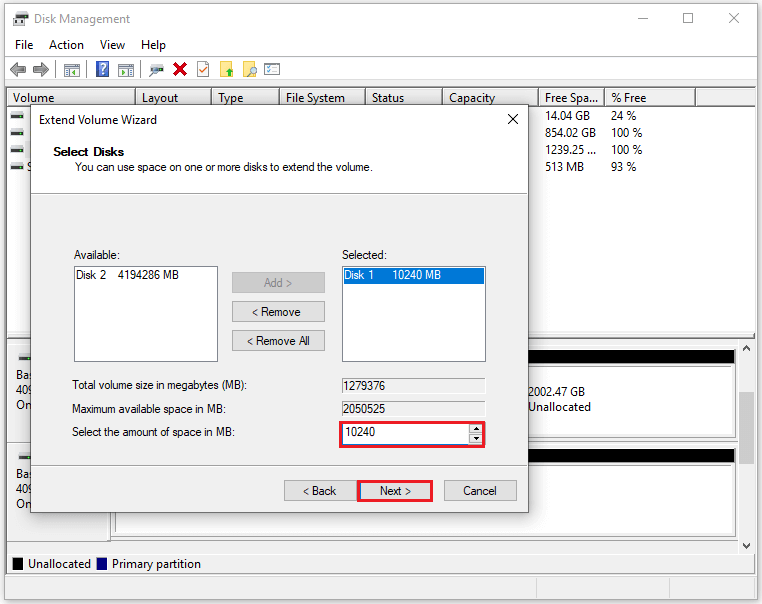This screenshot has height=604, width=762.
Task: Click the Disk Management title bar icon
Action: tap(20, 19)
